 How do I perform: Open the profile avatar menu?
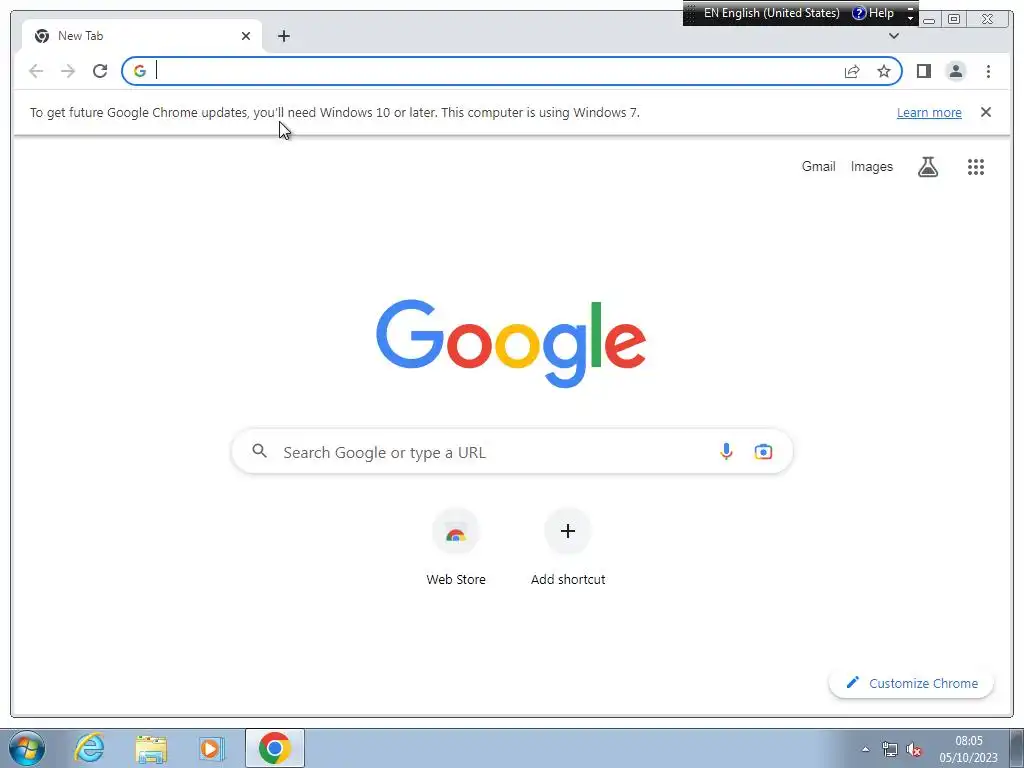(x=955, y=71)
